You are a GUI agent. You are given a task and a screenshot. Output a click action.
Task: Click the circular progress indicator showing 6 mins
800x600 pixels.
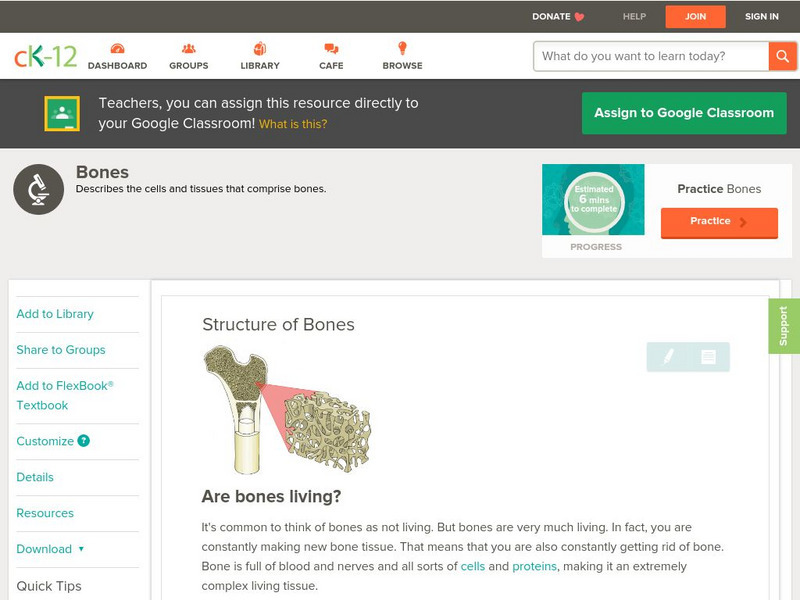[594, 199]
